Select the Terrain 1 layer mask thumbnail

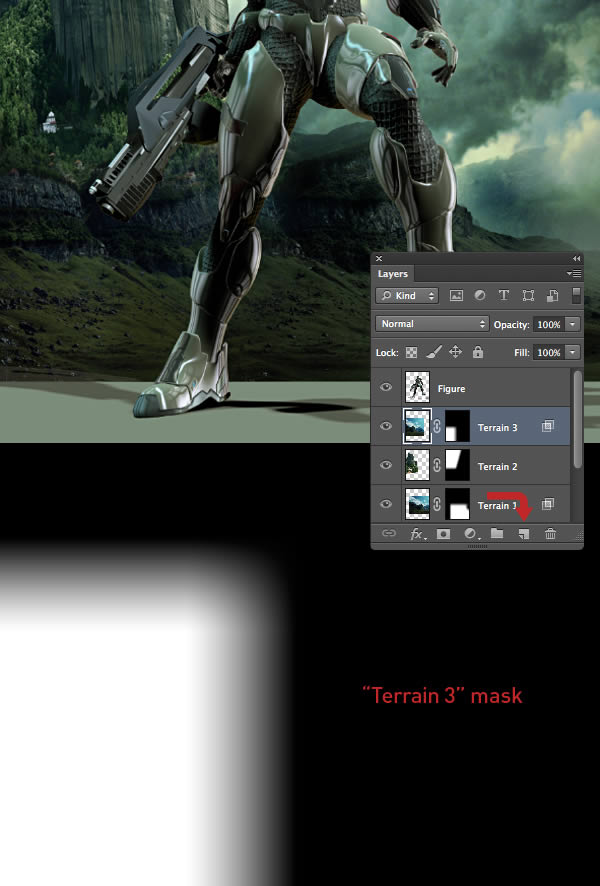pyautogui.click(x=458, y=503)
